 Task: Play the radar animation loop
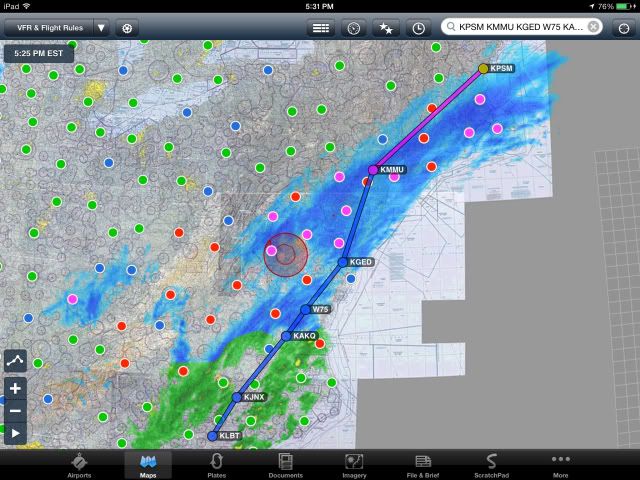15,434
